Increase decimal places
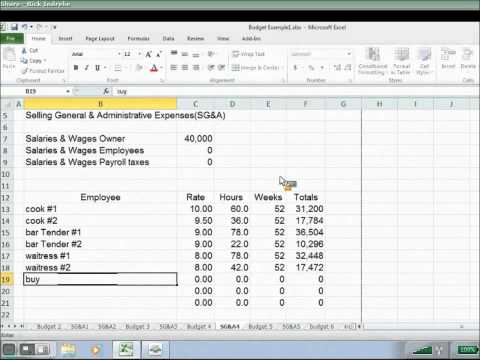Screen dimensions: 480x360 (337, 68)
